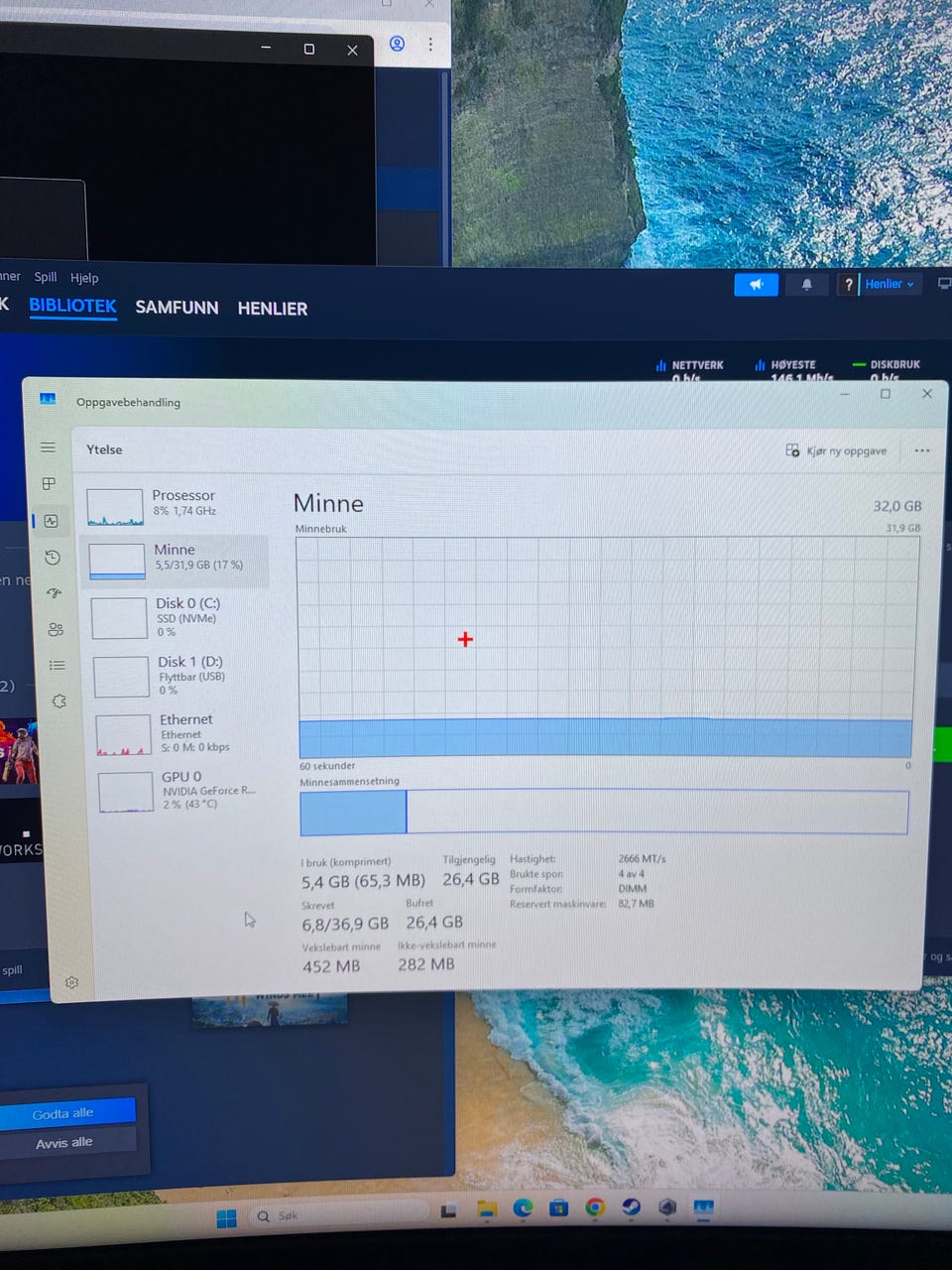Click the Steam question mark help icon
Image resolution: width=952 pixels, height=1270 pixels.
848,285
